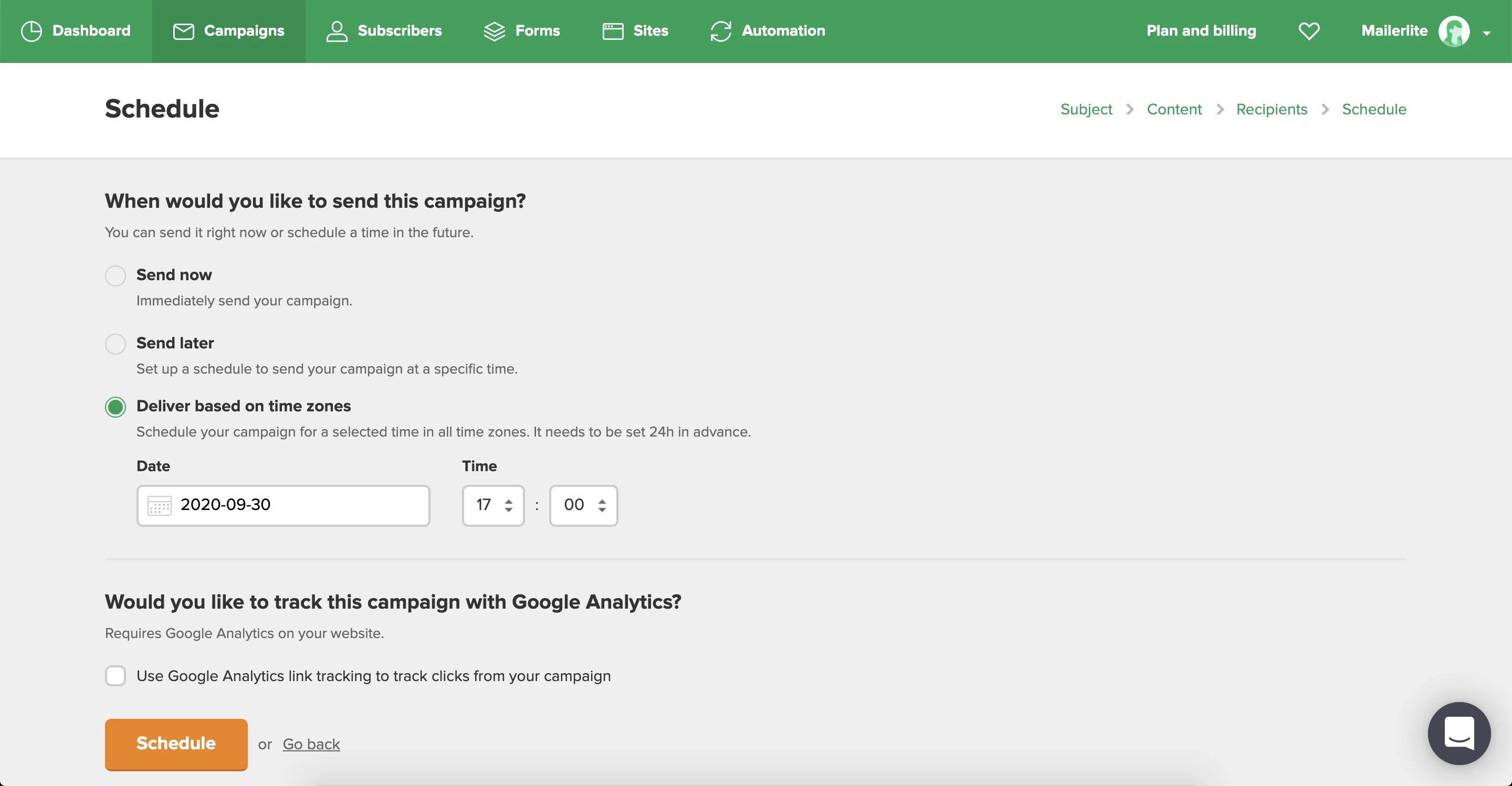
Task: Click the Go back link
Action: [311, 744]
